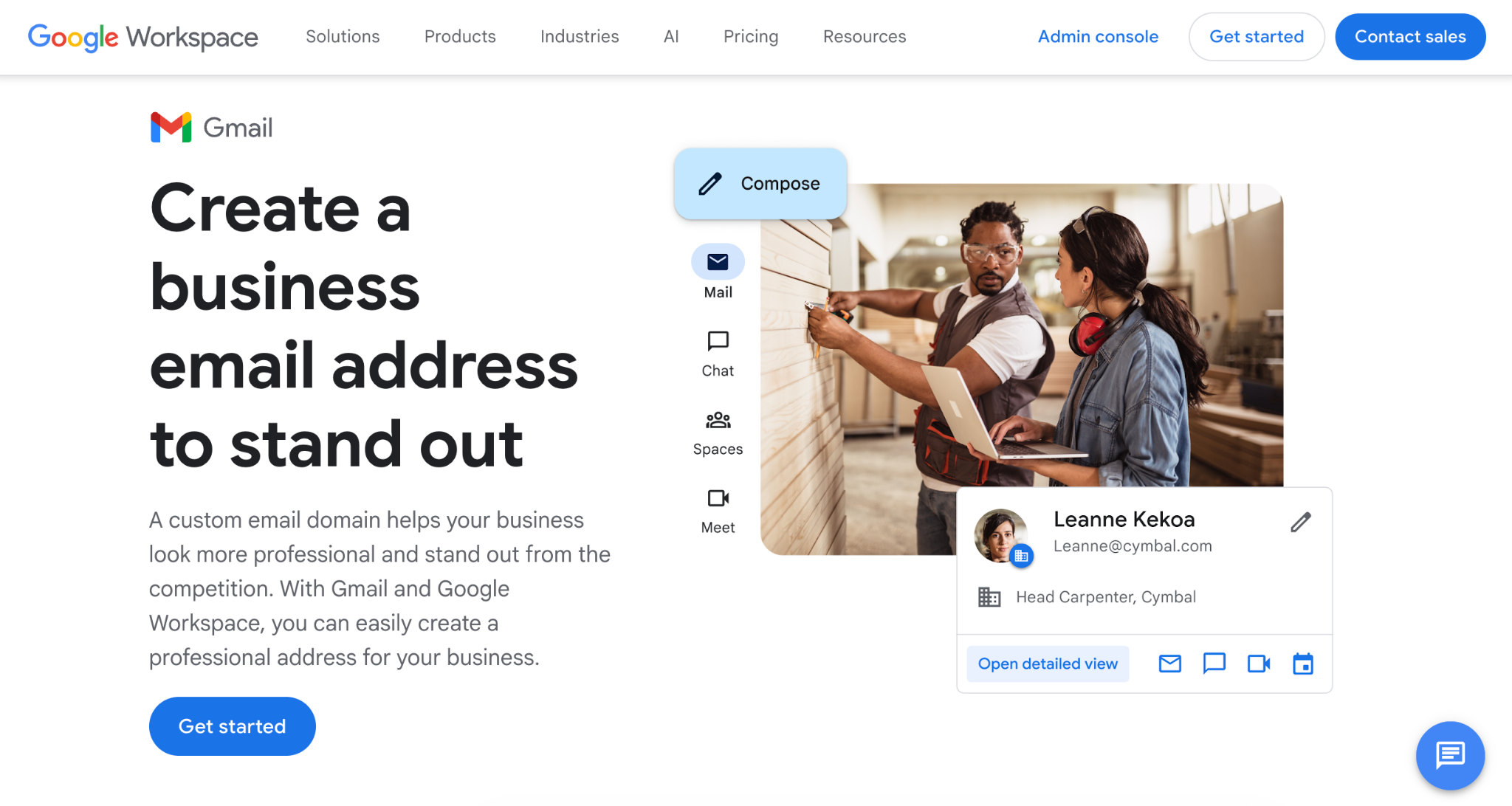Click the main headline about business email
This screenshot has width=1512, height=806.
(364, 325)
